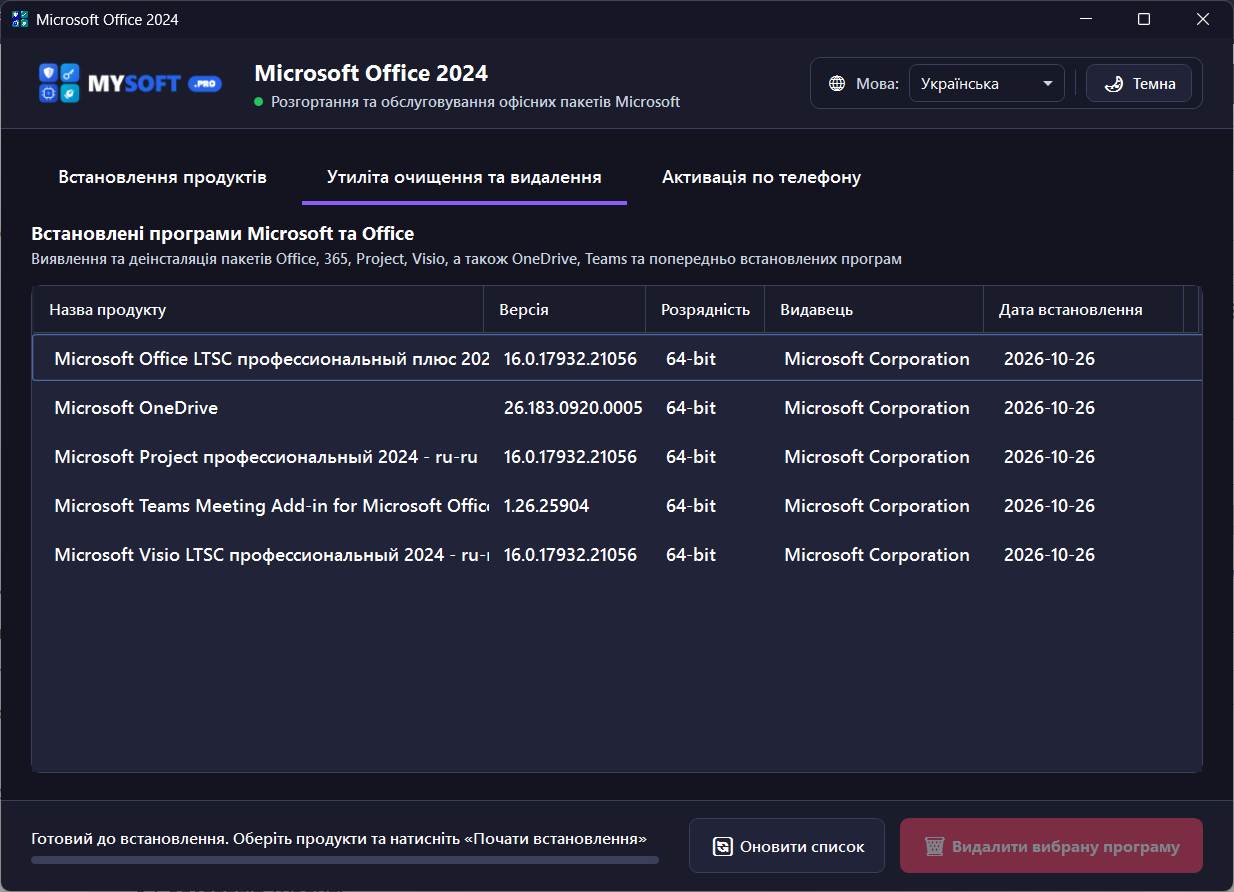The height and width of the screenshot is (892, 1234).
Task: Select the Microsoft Teams Meeting Add-in row
Action: point(617,506)
